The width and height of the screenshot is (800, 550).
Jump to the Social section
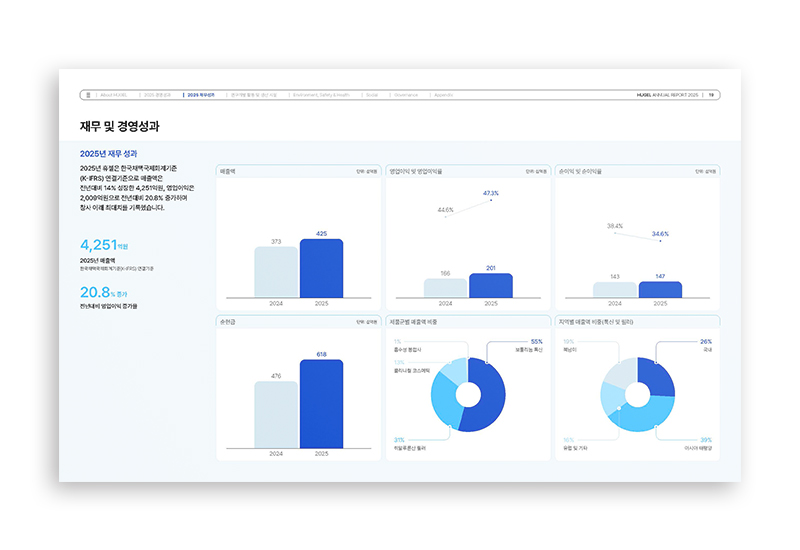point(372,95)
